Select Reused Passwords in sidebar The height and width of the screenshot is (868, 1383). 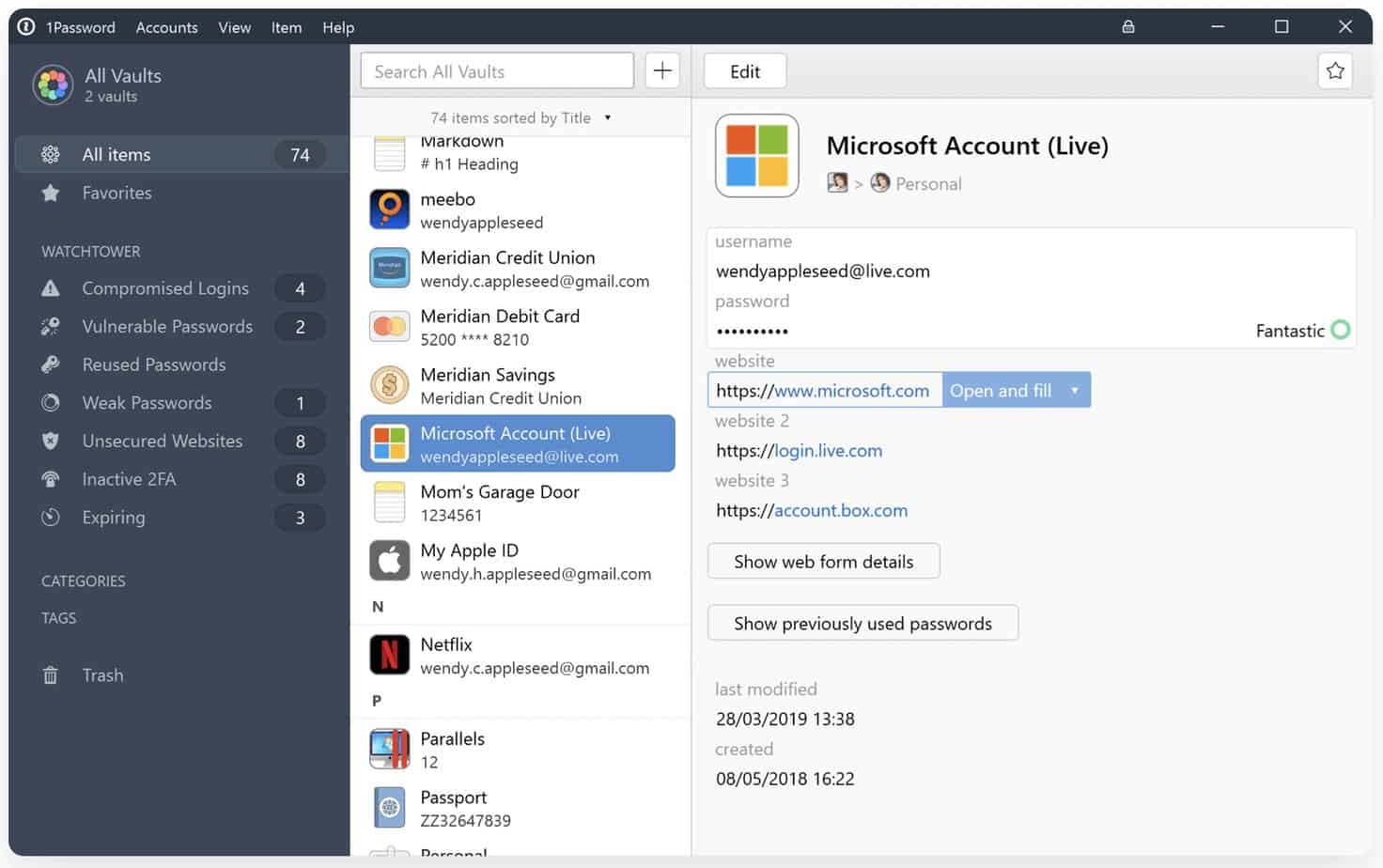coord(181,364)
